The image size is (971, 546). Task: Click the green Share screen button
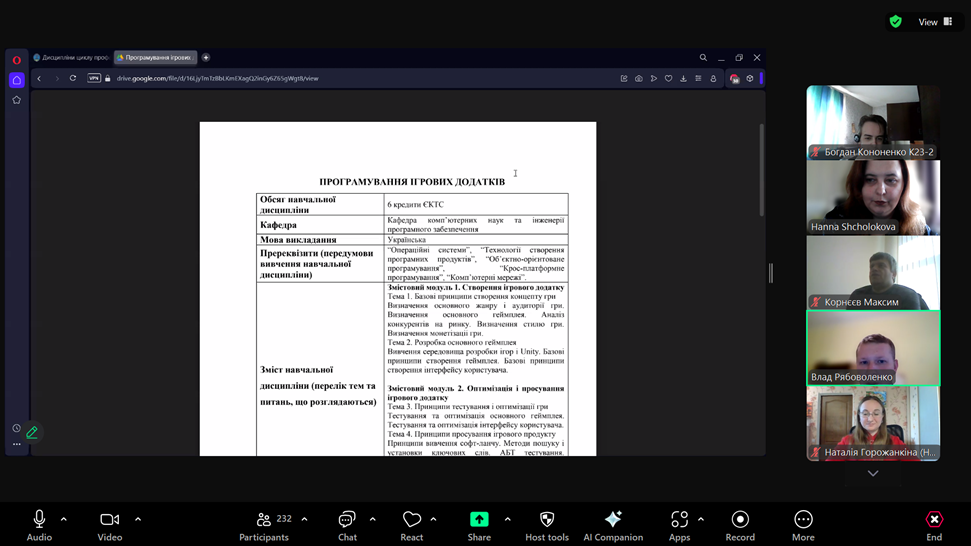(479, 526)
